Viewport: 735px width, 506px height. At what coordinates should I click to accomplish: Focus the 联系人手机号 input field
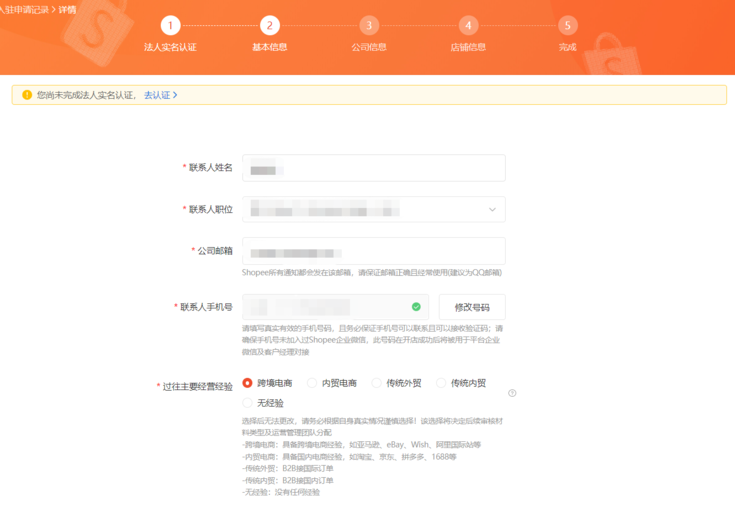(335, 307)
